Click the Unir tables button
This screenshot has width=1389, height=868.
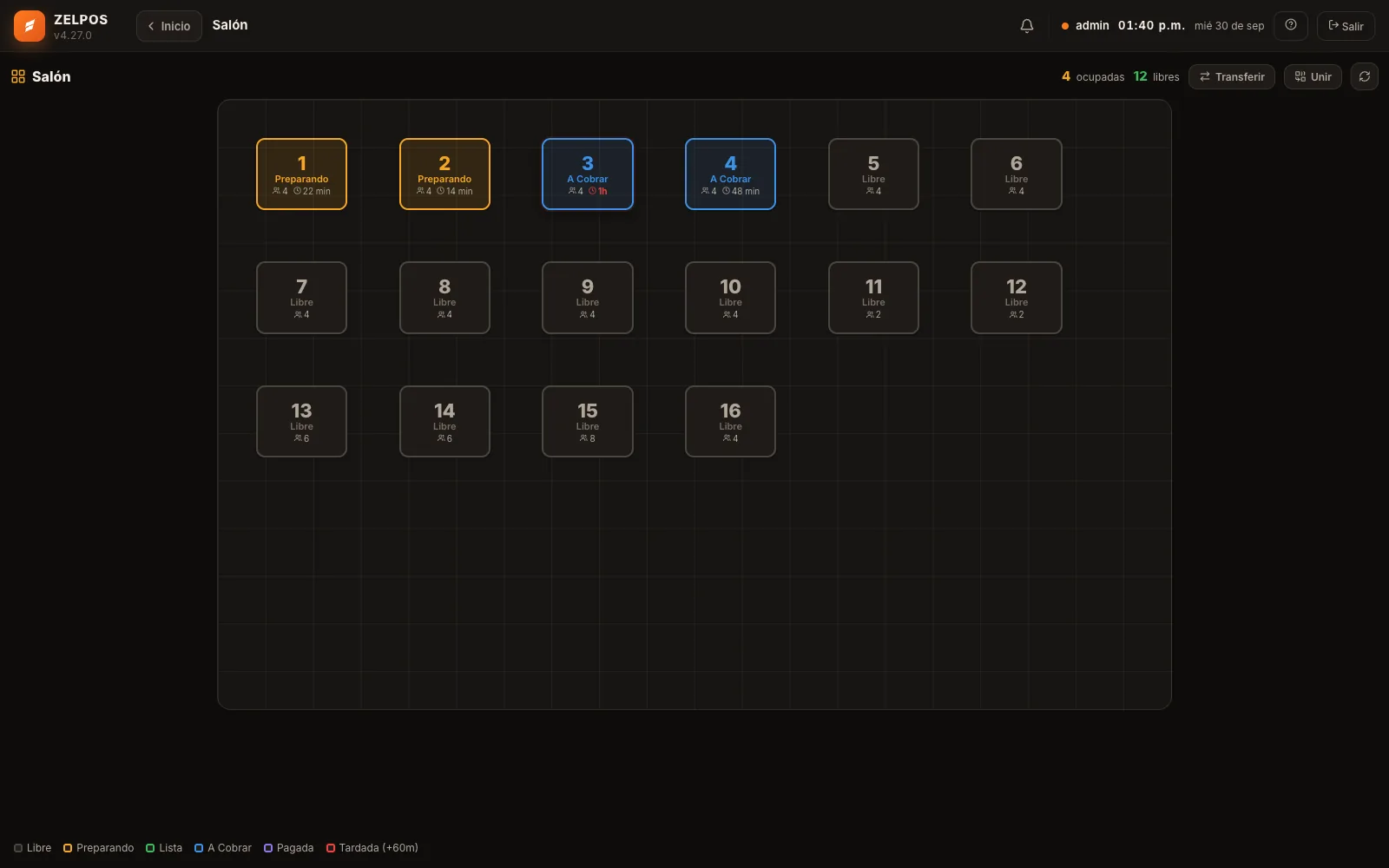[x=1313, y=76]
